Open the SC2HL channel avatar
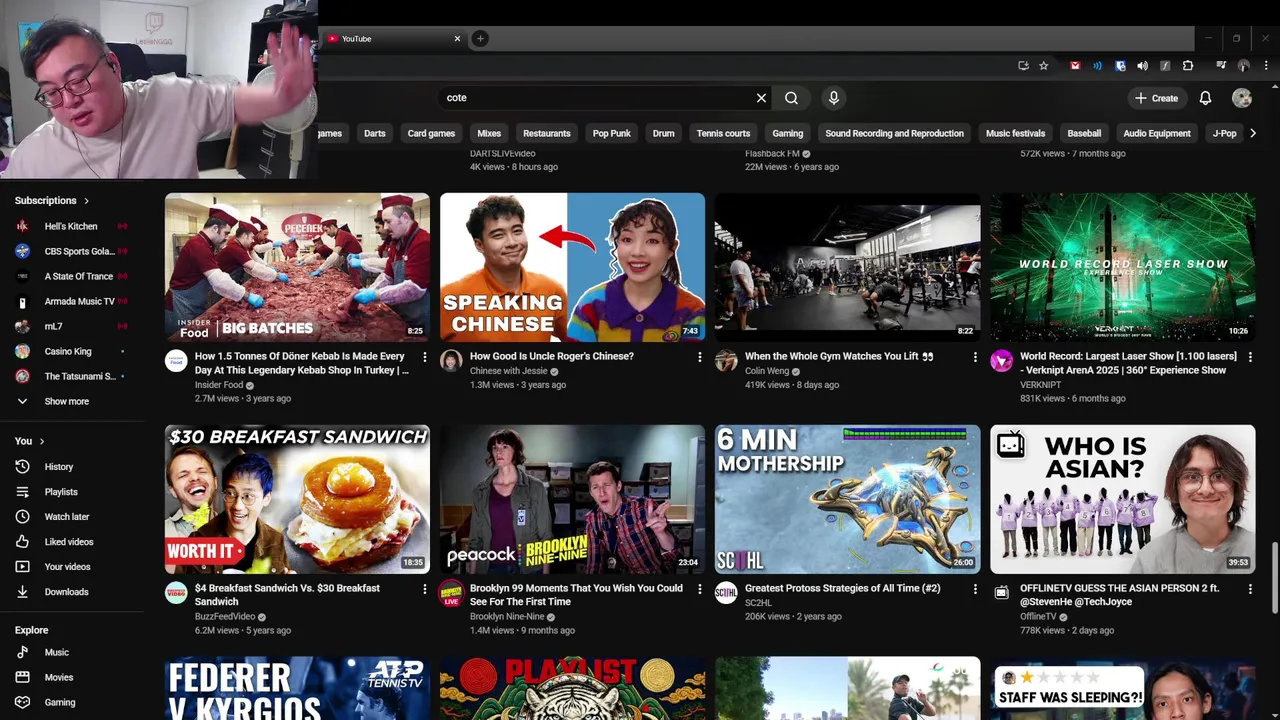 tap(726, 593)
